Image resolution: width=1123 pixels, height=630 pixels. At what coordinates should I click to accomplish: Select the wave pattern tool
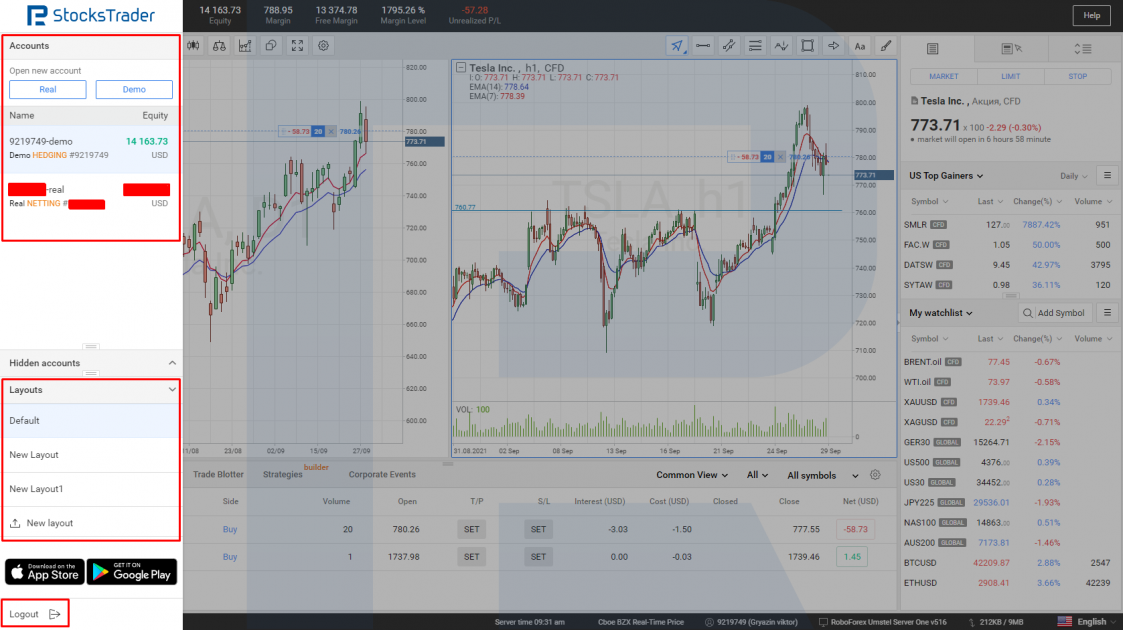781,46
